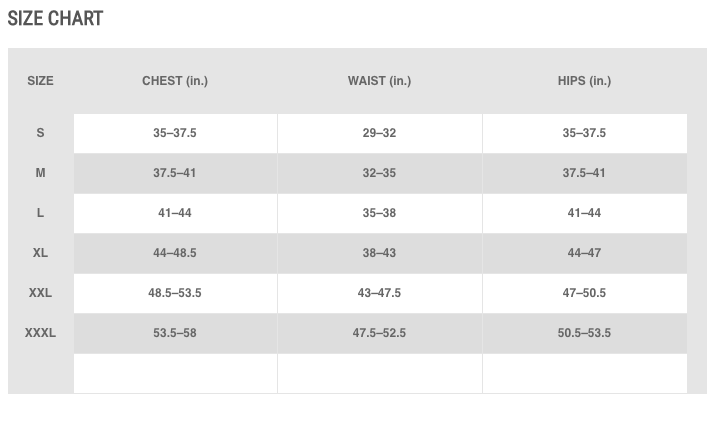Click the 38–43 waist measurement cell
Viewport: 717px width, 427px height.
[x=379, y=253]
